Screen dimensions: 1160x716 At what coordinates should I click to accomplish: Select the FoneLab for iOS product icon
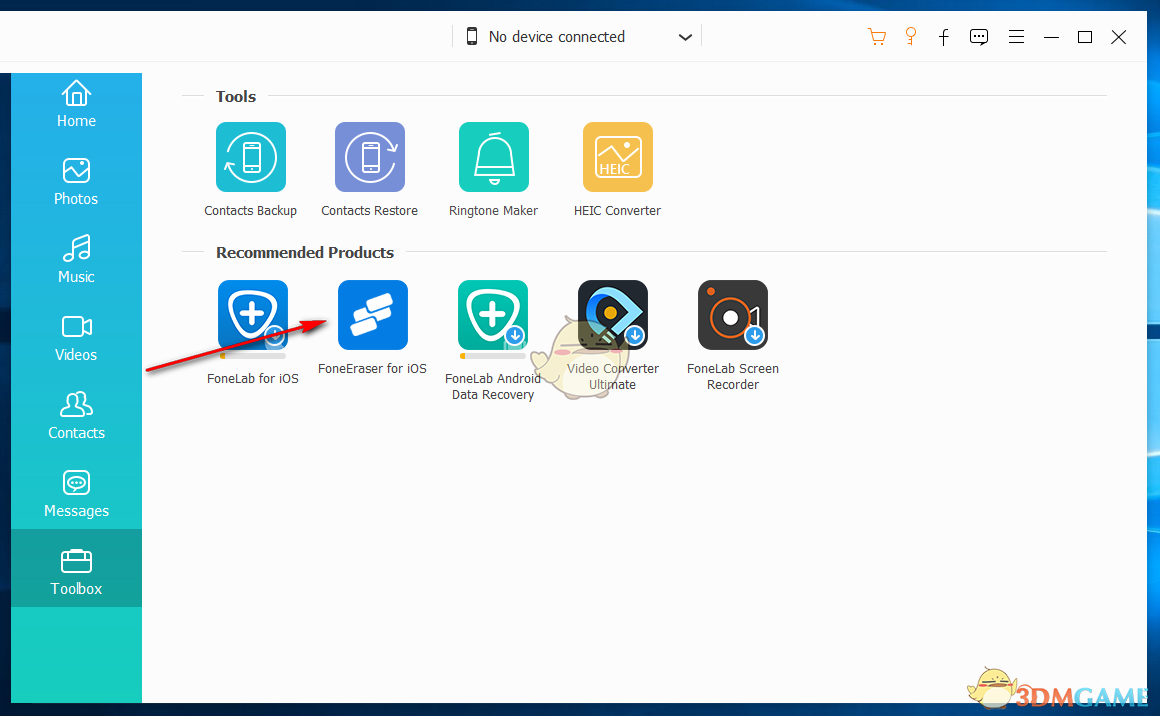253,315
